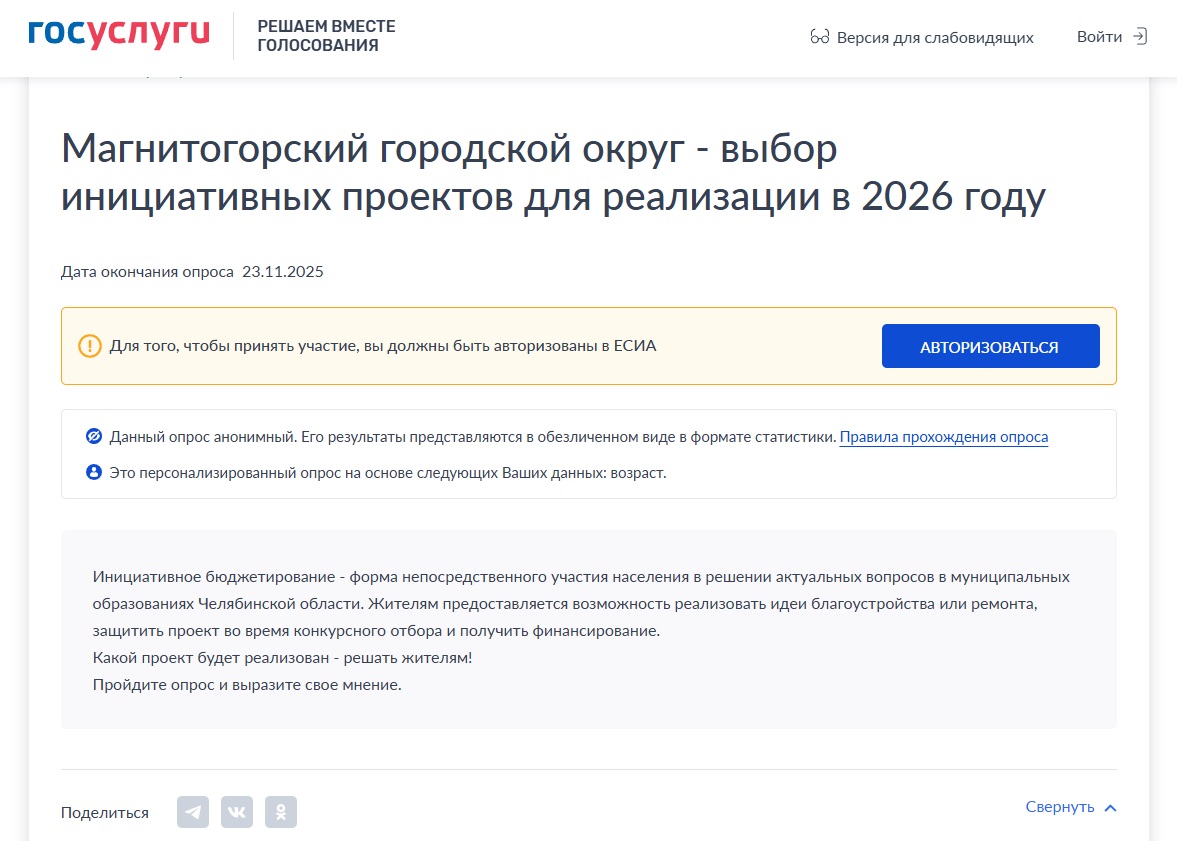Click the orange exclamation warning icon
This screenshot has height=841, width=1177.
(90, 346)
